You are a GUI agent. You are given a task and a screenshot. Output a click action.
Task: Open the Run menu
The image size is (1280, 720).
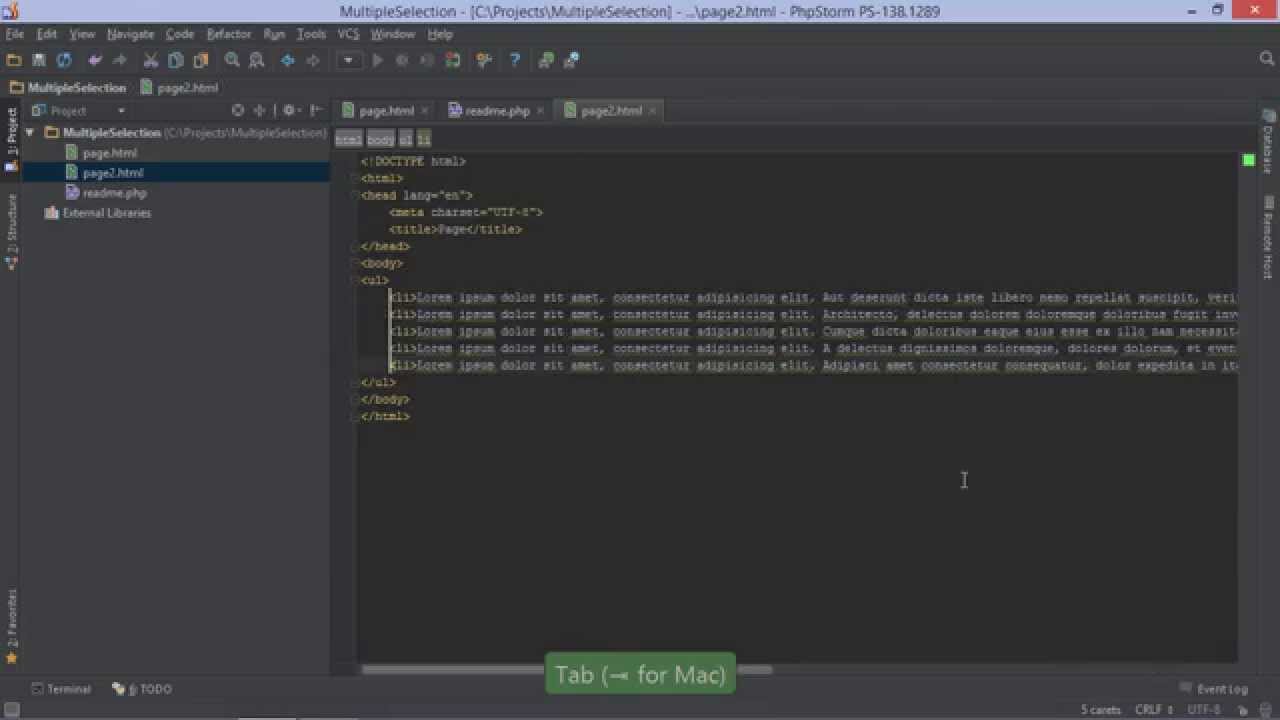[274, 34]
